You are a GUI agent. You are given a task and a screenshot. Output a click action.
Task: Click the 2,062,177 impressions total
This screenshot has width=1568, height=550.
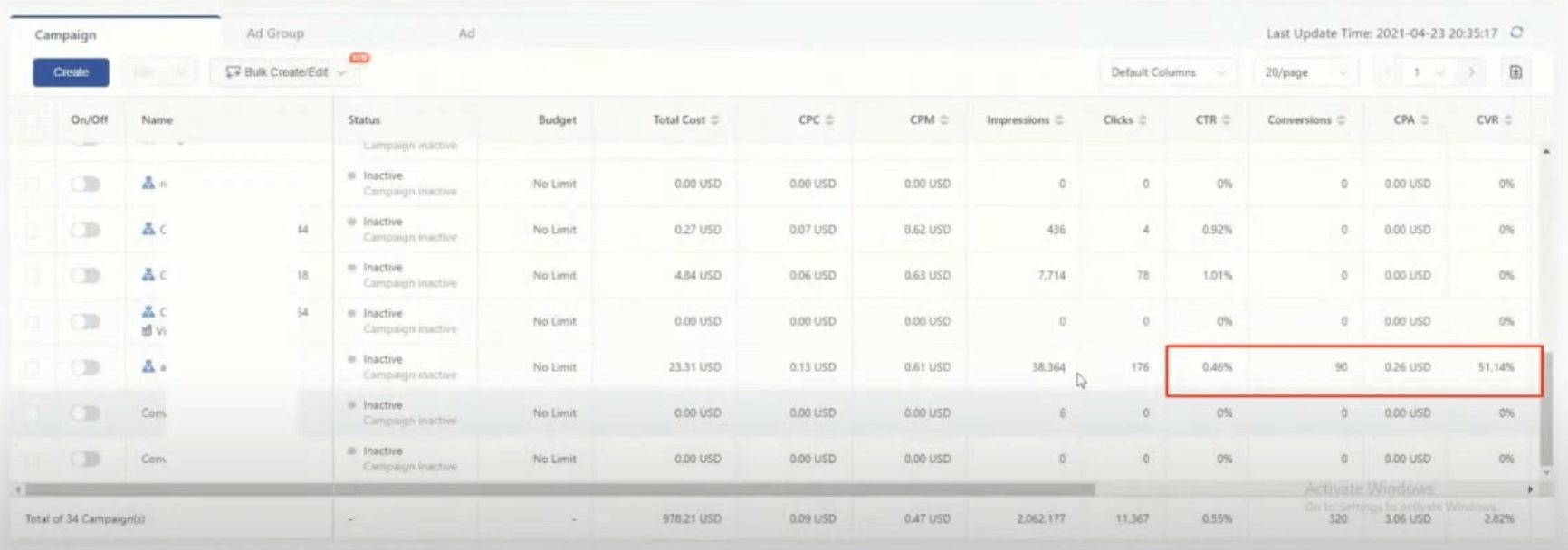pyautogui.click(x=1041, y=519)
